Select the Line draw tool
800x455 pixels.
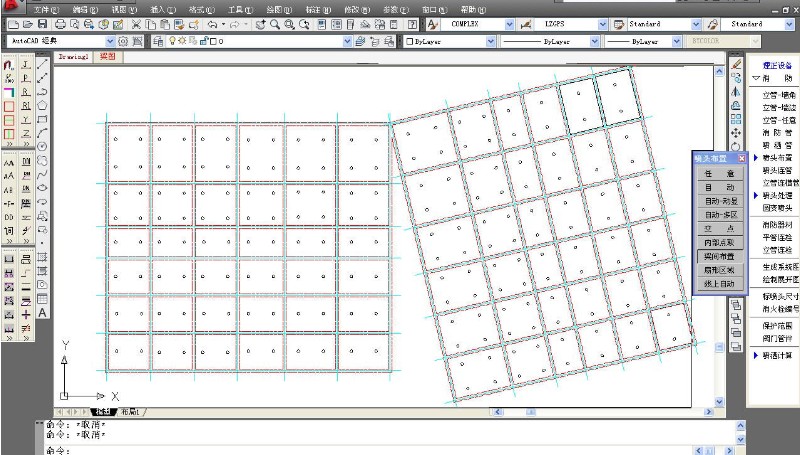pos(42,64)
